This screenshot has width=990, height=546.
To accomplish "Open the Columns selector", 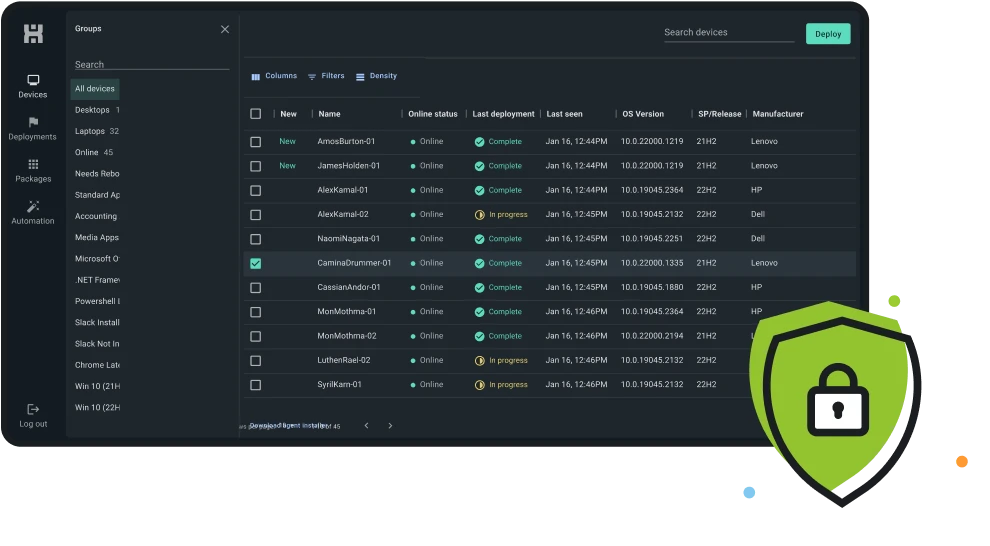I will (x=274, y=76).
